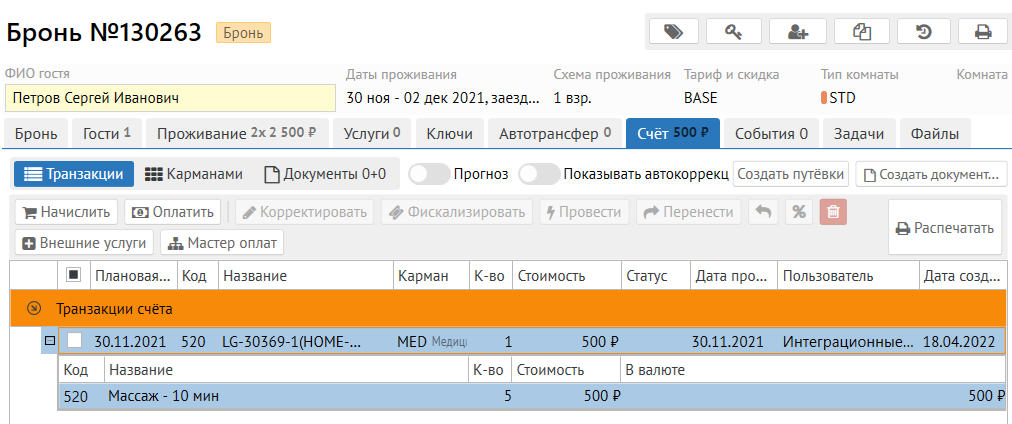The width and height of the screenshot is (1012, 424).
Task: Click the percent discount icon
Action: (x=798, y=212)
